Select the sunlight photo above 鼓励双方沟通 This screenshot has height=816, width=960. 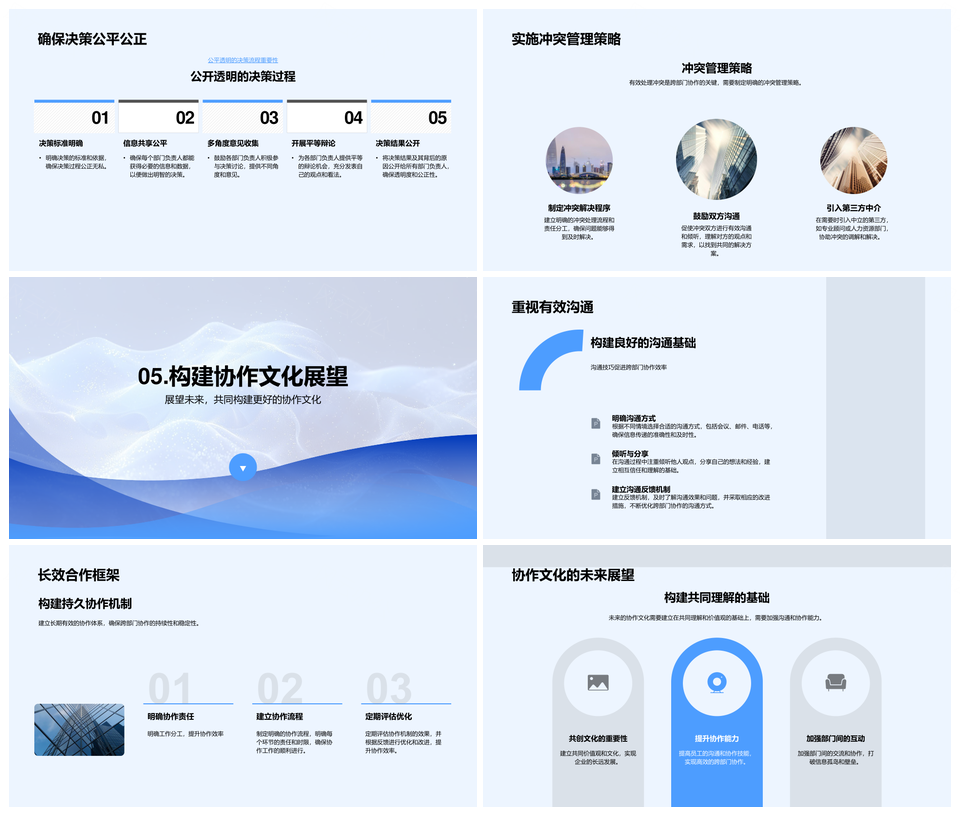click(x=715, y=158)
